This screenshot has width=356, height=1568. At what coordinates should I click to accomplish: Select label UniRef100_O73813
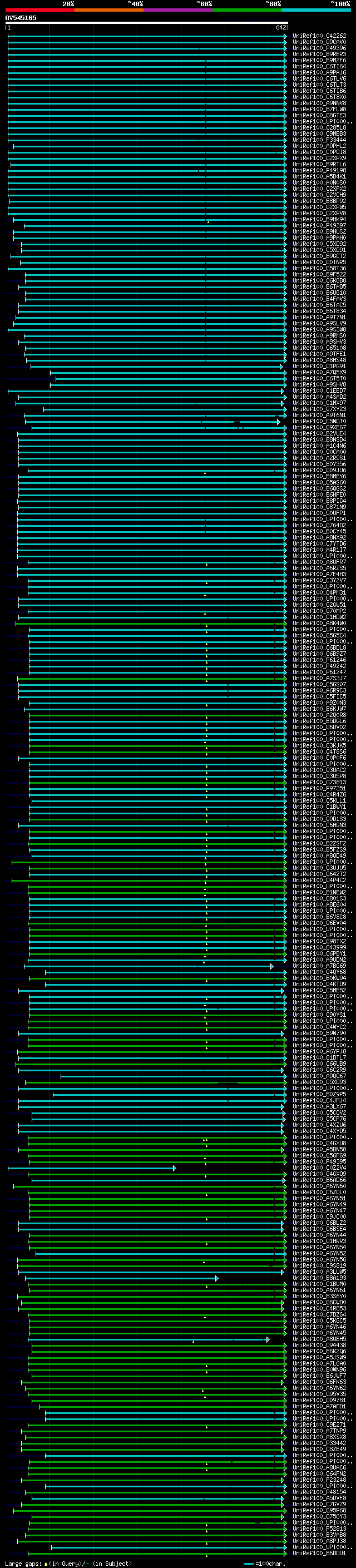click(319, 782)
